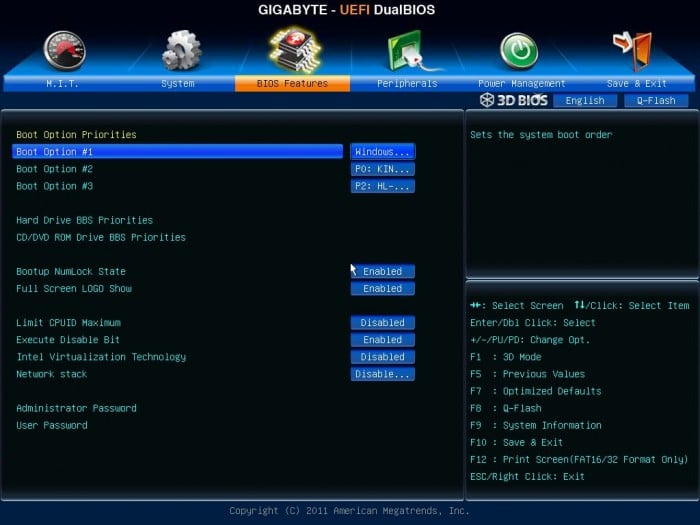The height and width of the screenshot is (525, 700).
Task: Switch to the Save & Exit tab
Action: click(637, 83)
